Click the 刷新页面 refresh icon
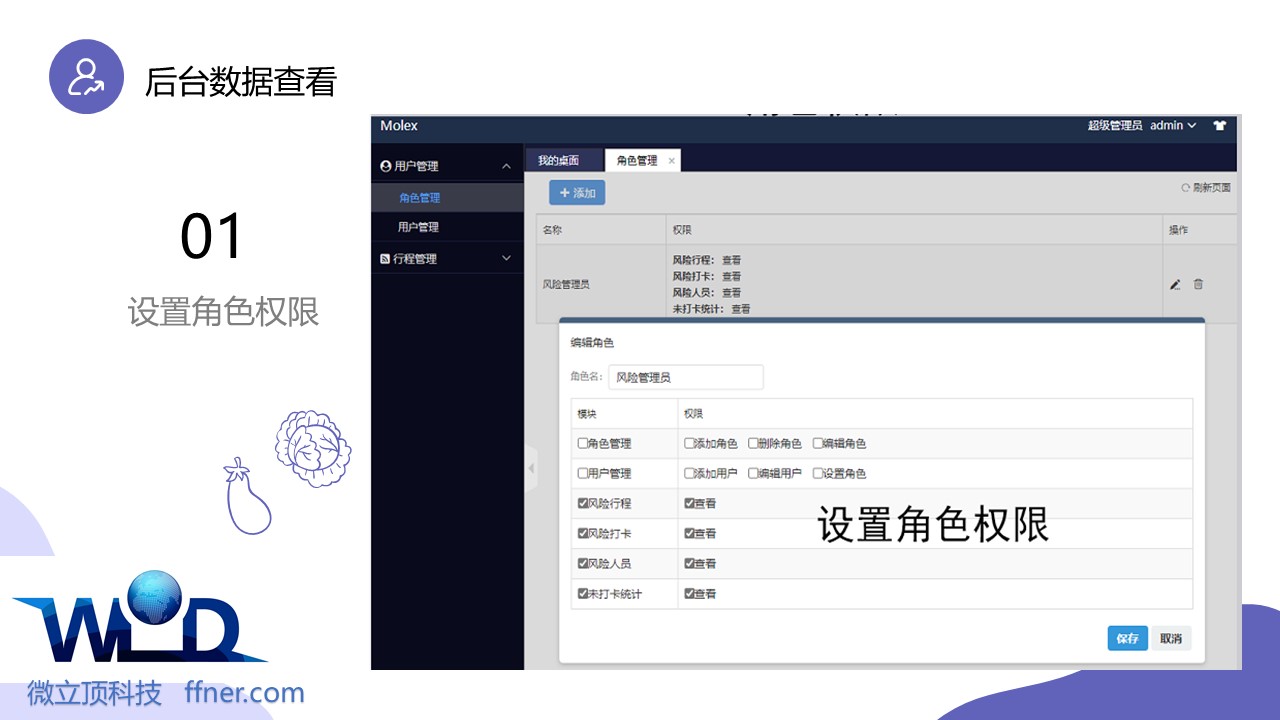The width and height of the screenshot is (1280, 720). coord(1186,188)
